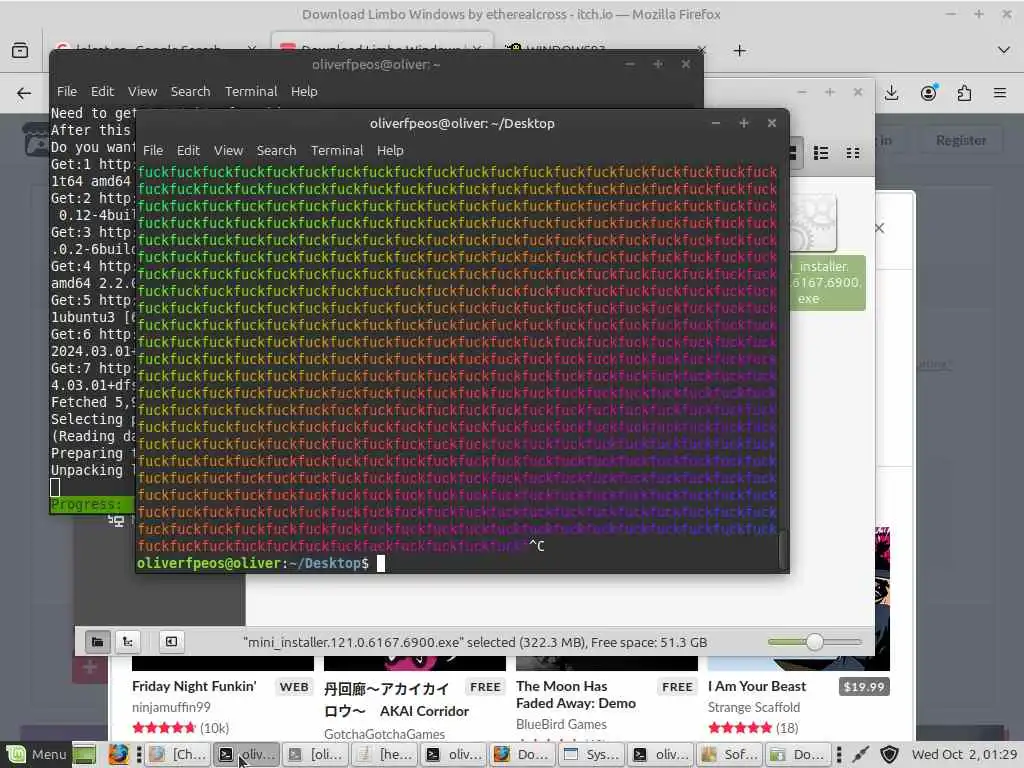
Task: Open Terminal menu in background home terminal
Action: point(251,91)
